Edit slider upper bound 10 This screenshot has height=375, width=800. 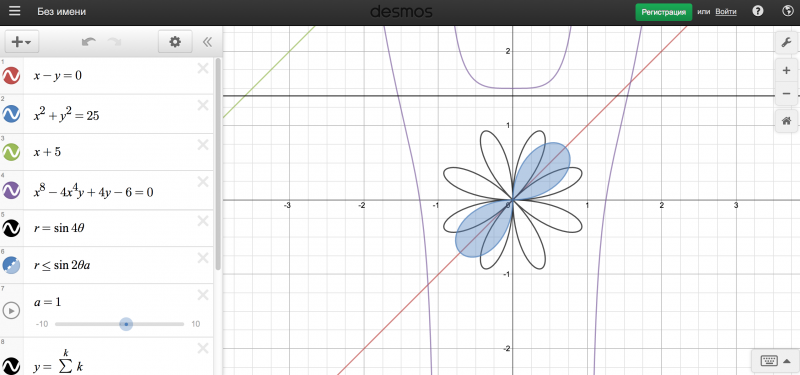195,324
